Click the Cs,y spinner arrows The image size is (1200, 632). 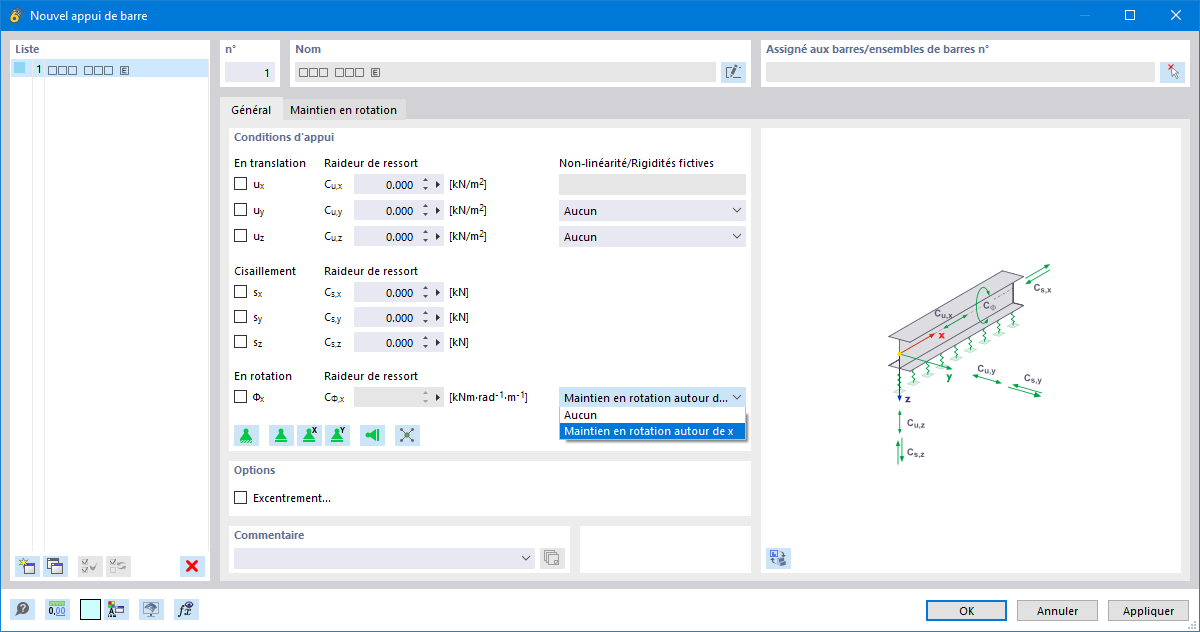(425, 318)
